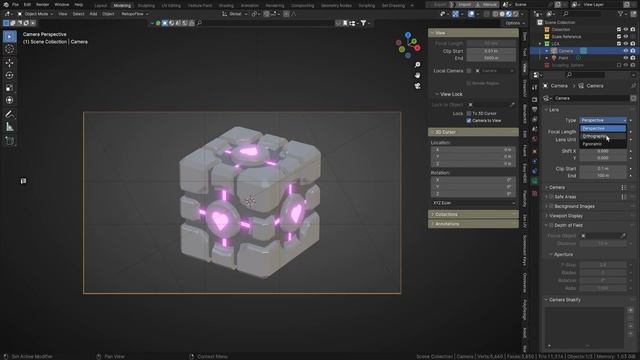Select the Annotate tool
The height and width of the screenshot is (360, 640).
[x=9, y=114]
